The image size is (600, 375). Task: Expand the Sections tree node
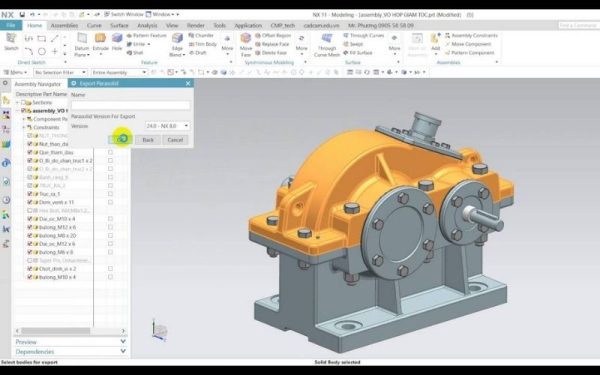tap(17, 103)
